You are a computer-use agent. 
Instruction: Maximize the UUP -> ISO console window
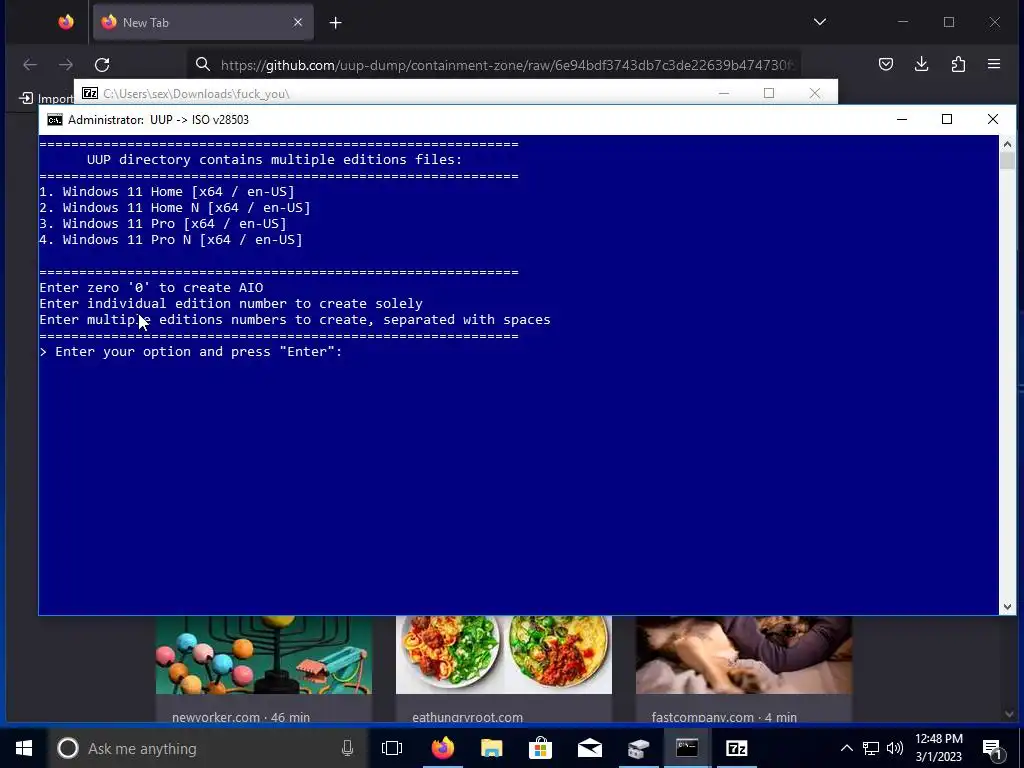947,120
